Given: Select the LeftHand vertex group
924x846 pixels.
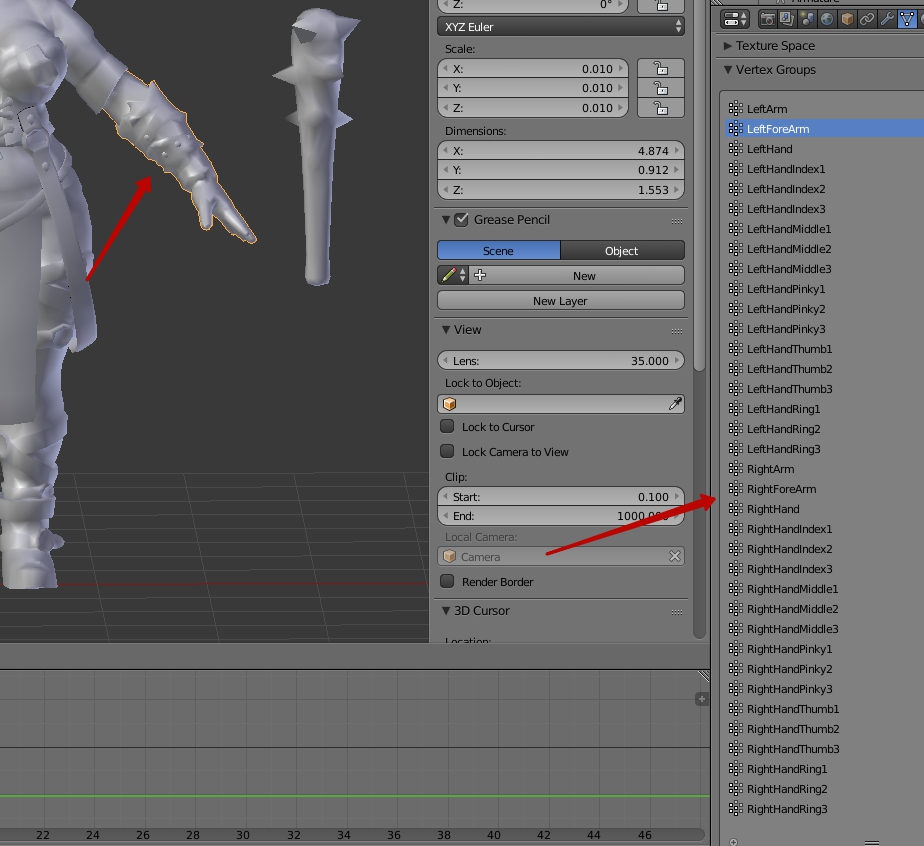Looking at the screenshot, I should coord(824,148).
